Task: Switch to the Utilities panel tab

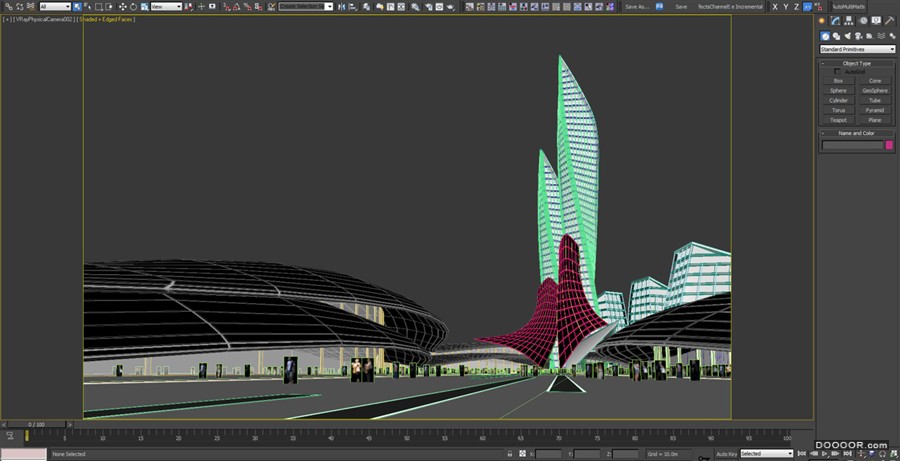Action: click(x=890, y=21)
